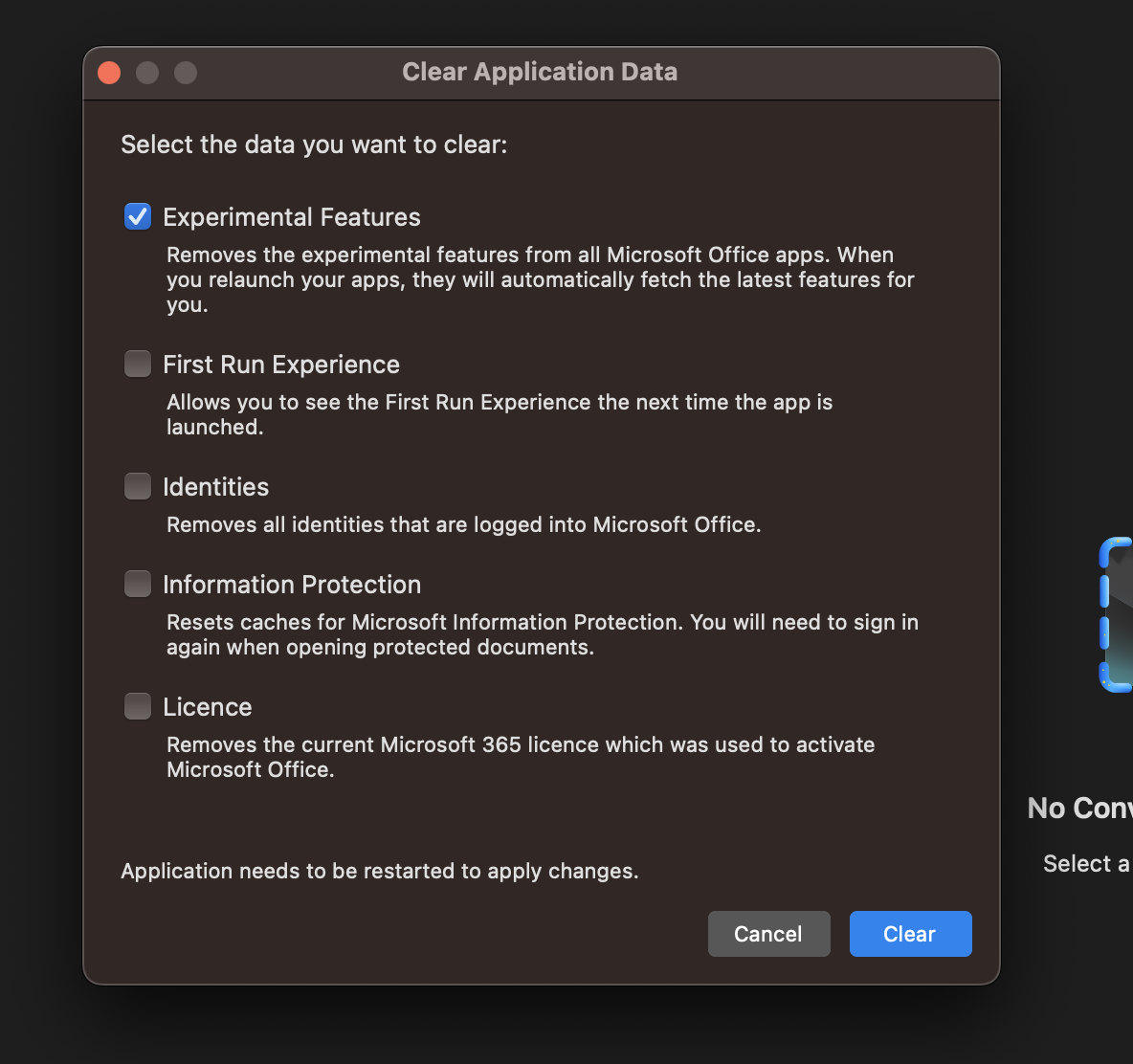Click the description 'Allows you to see the First Run'
The height and width of the screenshot is (1064, 1133).
[500, 414]
